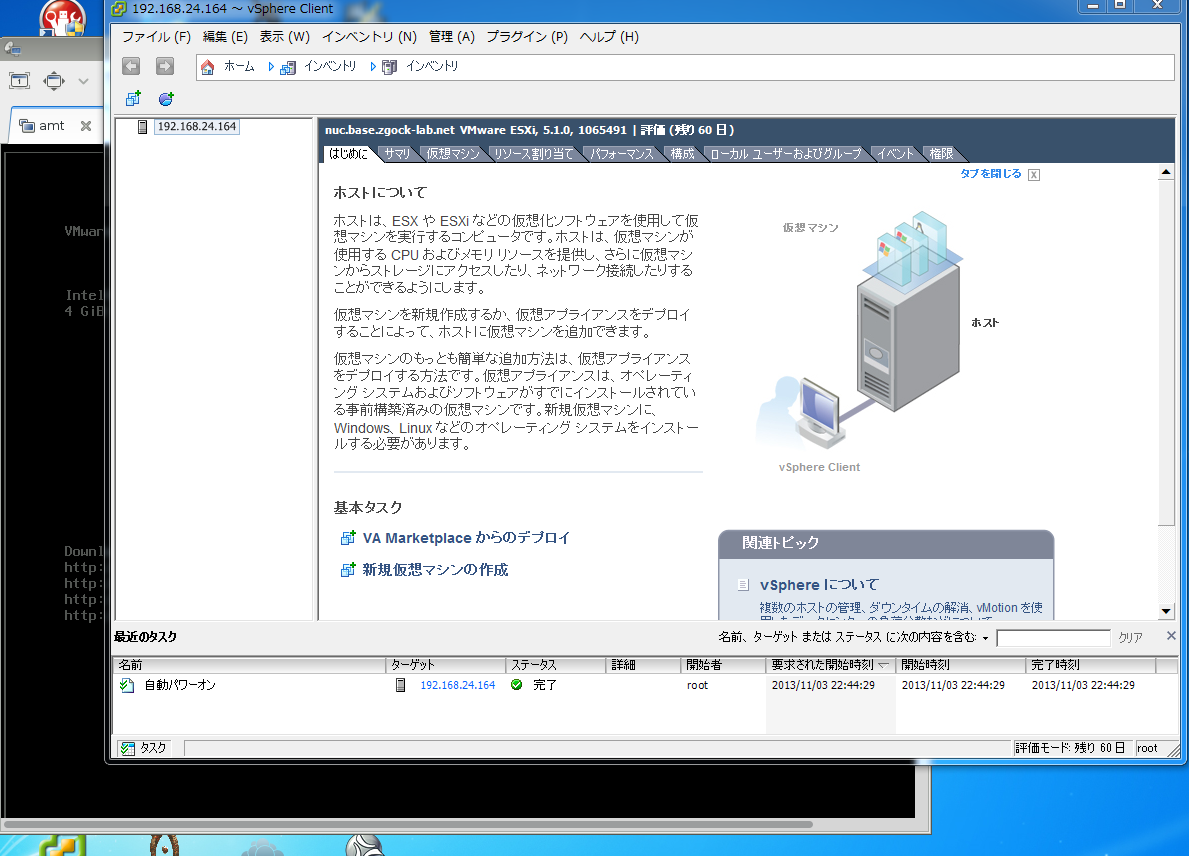Viewport: 1189px width, 856px height.
Task: Open the インベントリ (N) menu
Action: click(x=369, y=36)
